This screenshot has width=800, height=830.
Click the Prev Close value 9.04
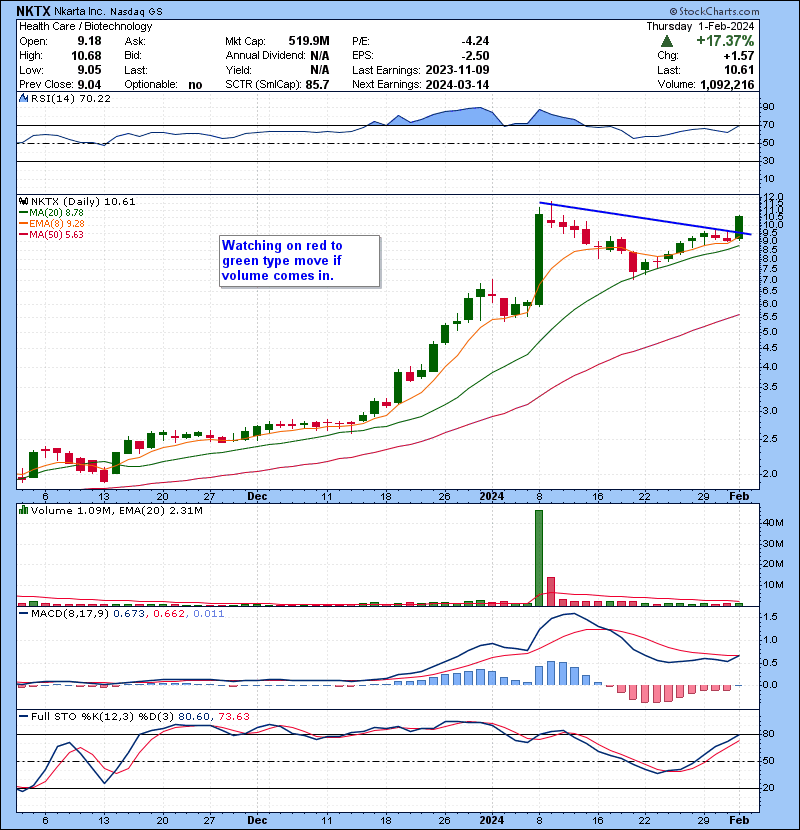click(89, 84)
